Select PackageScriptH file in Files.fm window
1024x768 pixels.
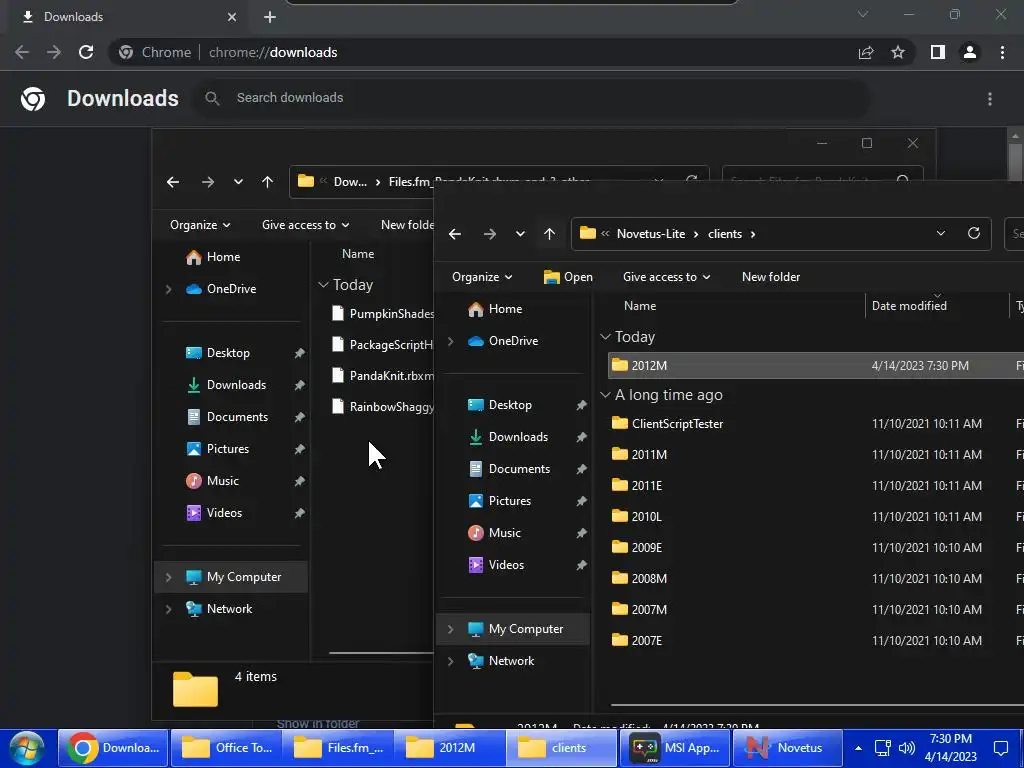(382, 345)
